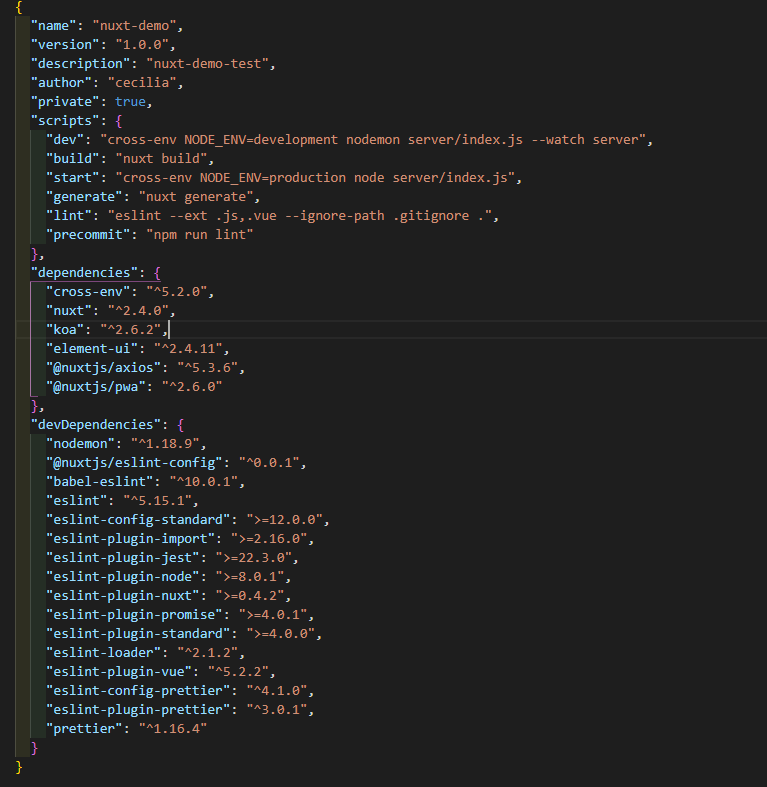
Task: Place cursor on "1.0.0" version value
Action: coord(142,45)
